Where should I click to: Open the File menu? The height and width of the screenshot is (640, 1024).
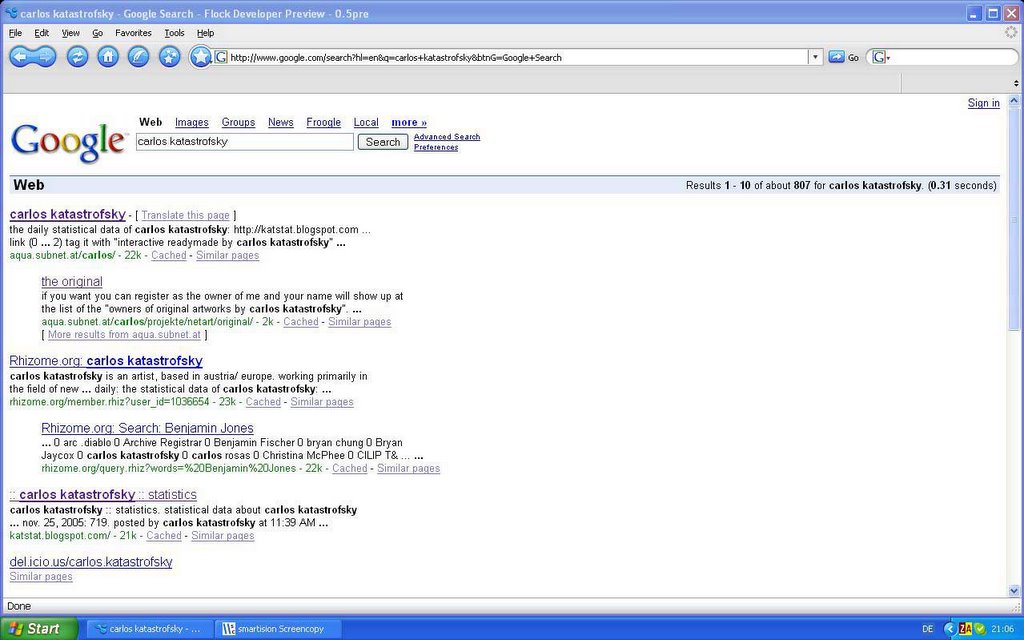pos(16,33)
